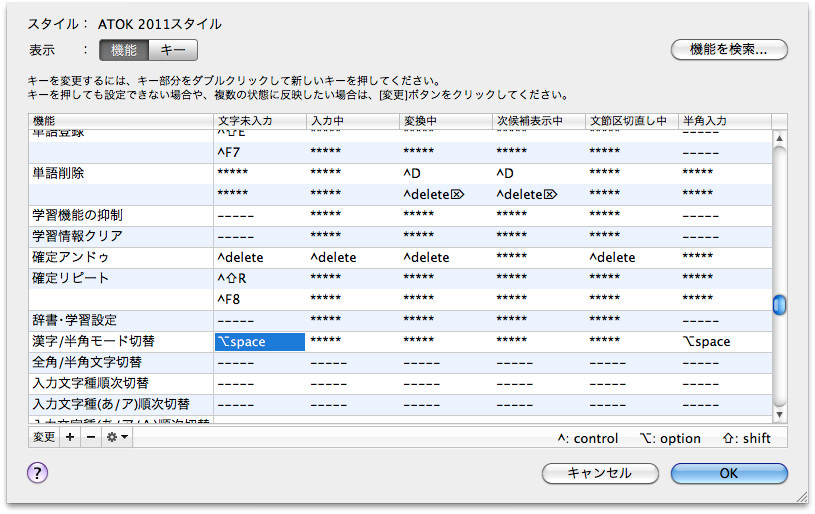
Task: Select the 全角/半角文字切替 row
Action: coord(400,363)
